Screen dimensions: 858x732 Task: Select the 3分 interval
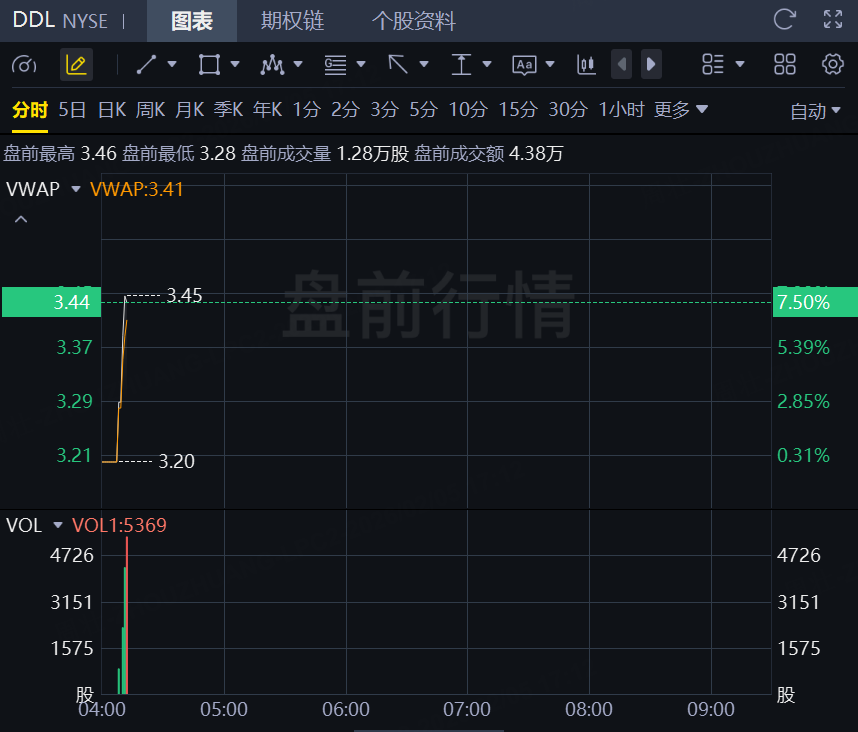385,110
